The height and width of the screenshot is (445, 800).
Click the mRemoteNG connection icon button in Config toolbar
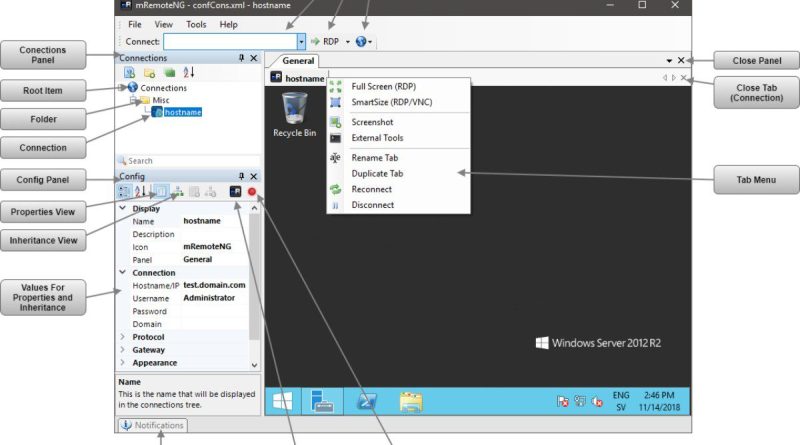coord(235,191)
